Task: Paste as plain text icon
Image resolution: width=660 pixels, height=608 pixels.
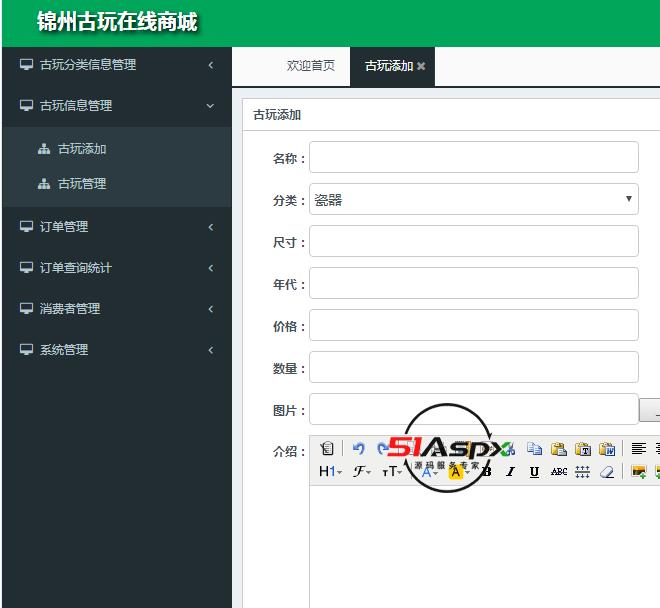Action: (583, 449)
